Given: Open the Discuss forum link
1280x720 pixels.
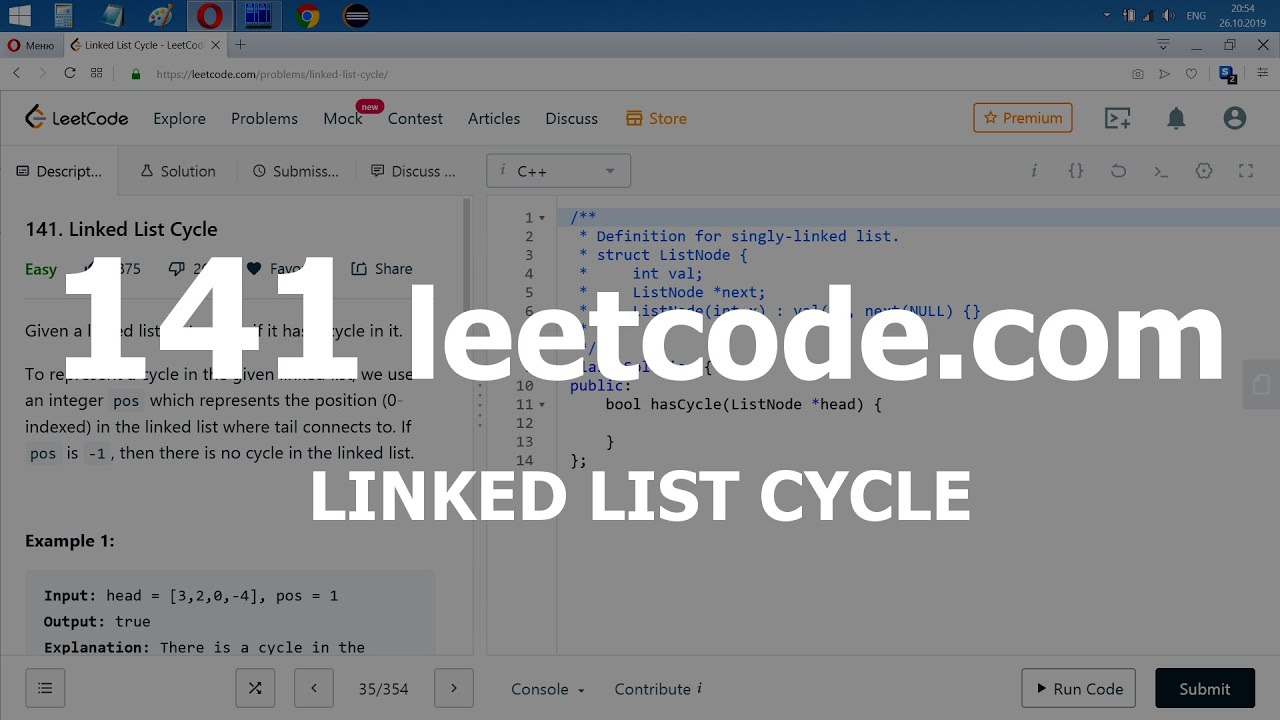Looking at the screenshot, I should pyautogui.click(x=571, y=118).
